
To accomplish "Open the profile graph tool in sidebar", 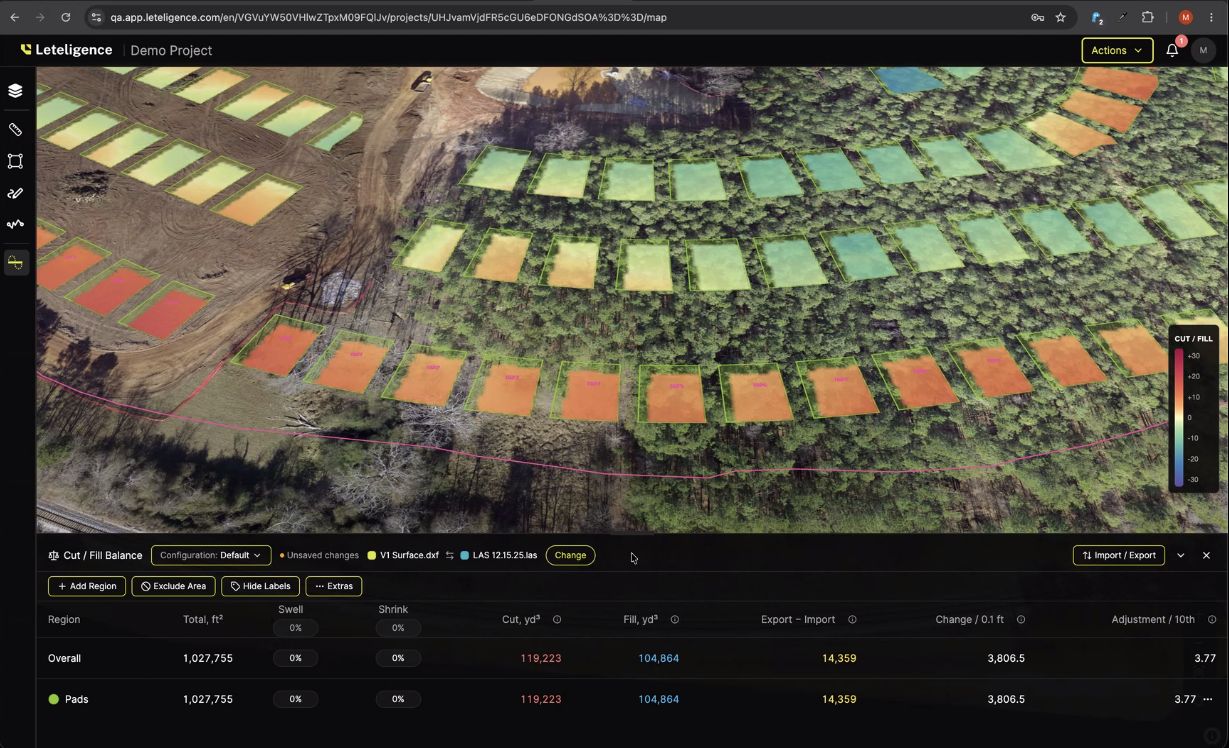I will pyautogui.click(x=15, y=225).
